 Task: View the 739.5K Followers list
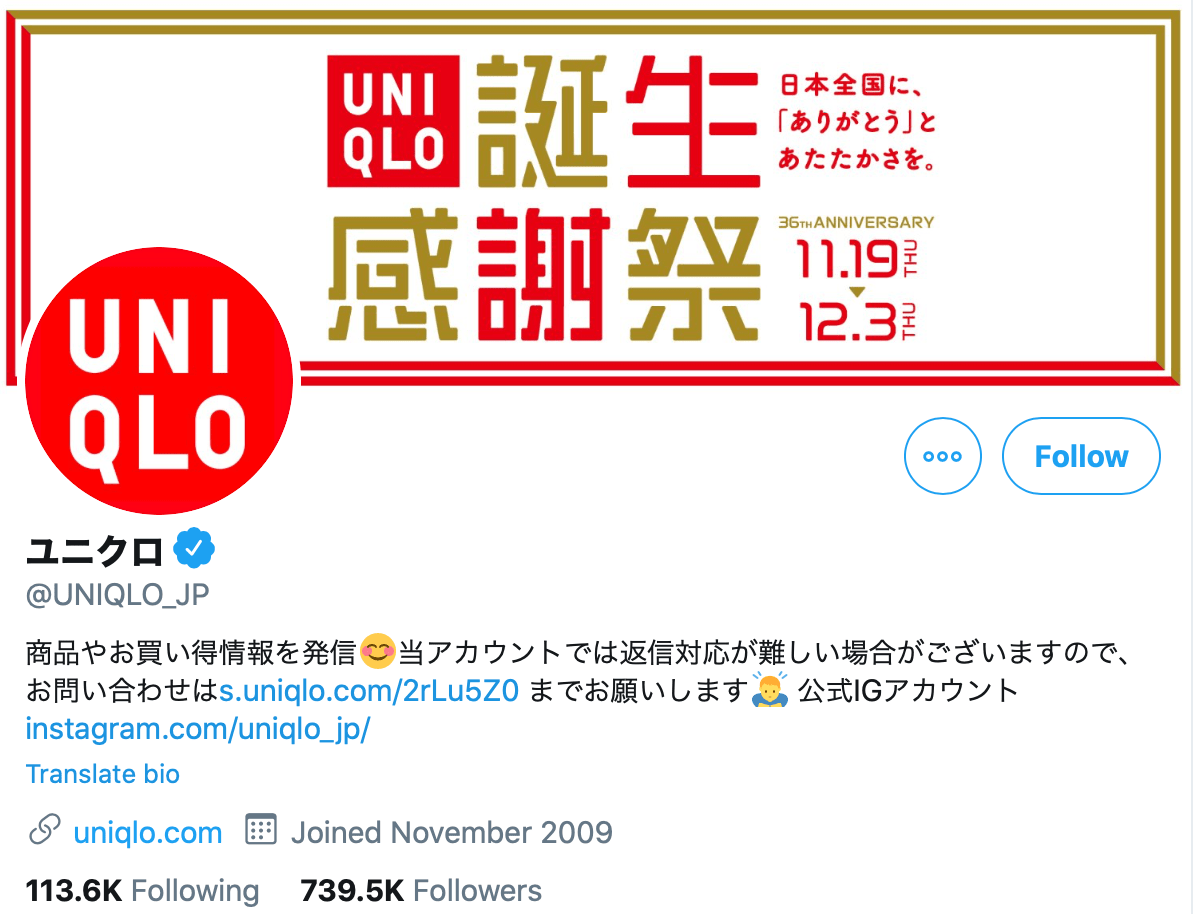coord(421,890)
